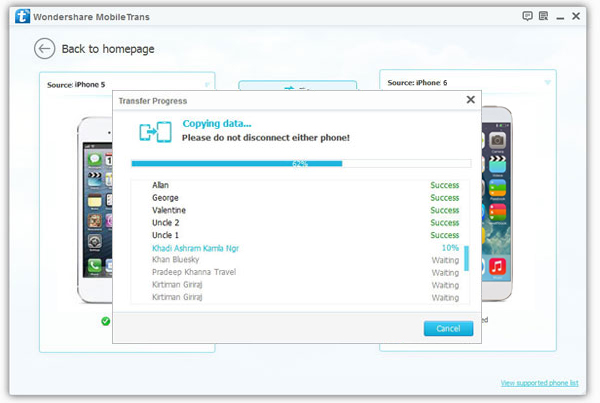Image resolution: width=600 pixels, height=403 pixels.
Task: Click the Camera app icon on iPhone 6
Action: (x=497, y=140)
